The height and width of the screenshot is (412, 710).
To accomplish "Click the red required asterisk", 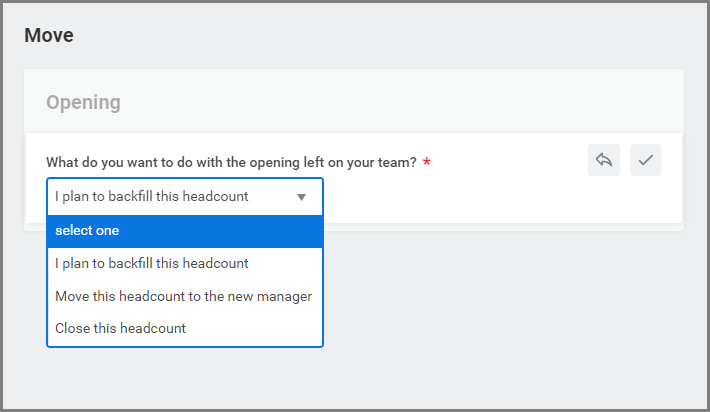I will (x=427, y=163).
